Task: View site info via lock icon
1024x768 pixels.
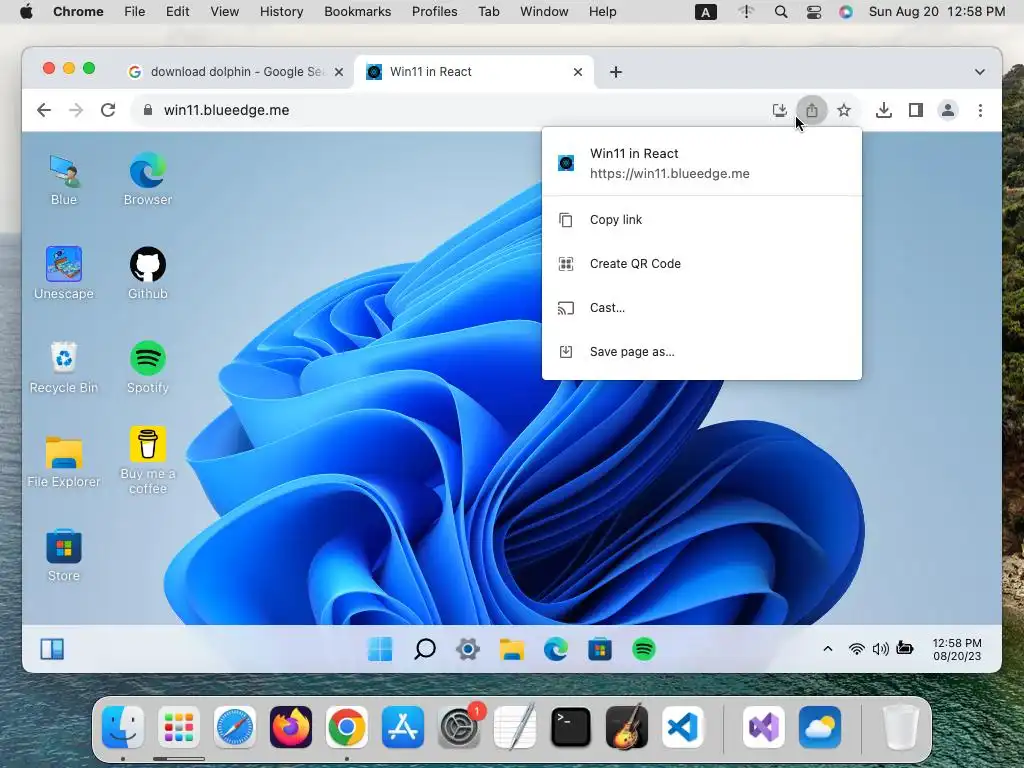Action: [148, 110]
